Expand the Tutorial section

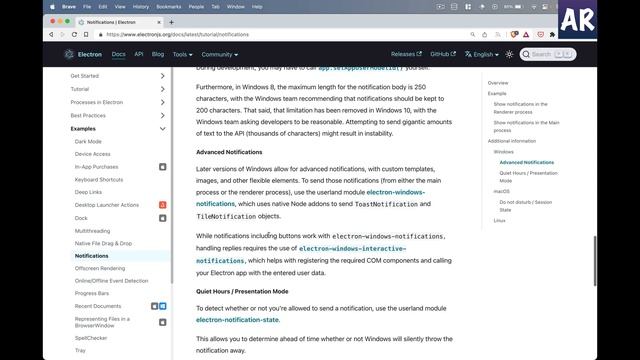click(x=162, y=89)
